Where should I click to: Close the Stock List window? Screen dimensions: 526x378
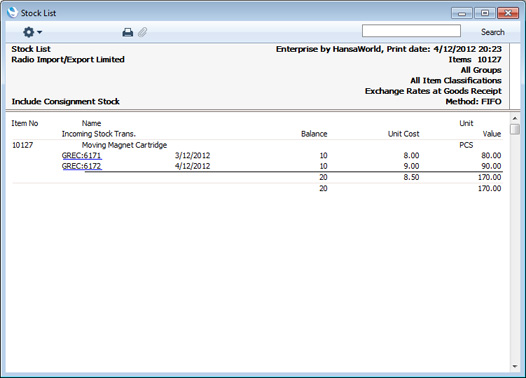[508, 13]
